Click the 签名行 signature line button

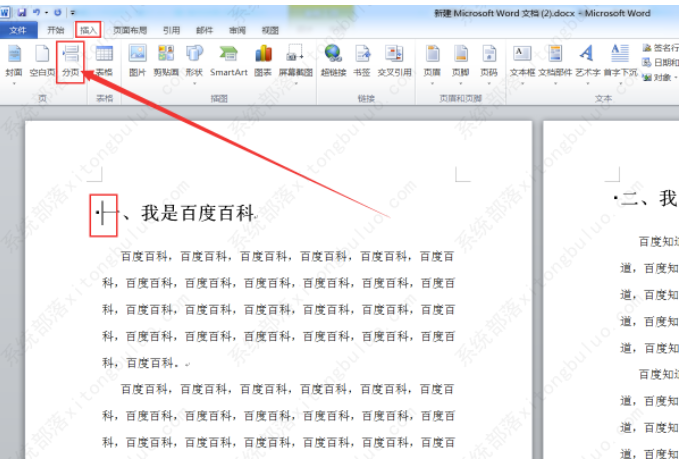click(x=660, y=48)
